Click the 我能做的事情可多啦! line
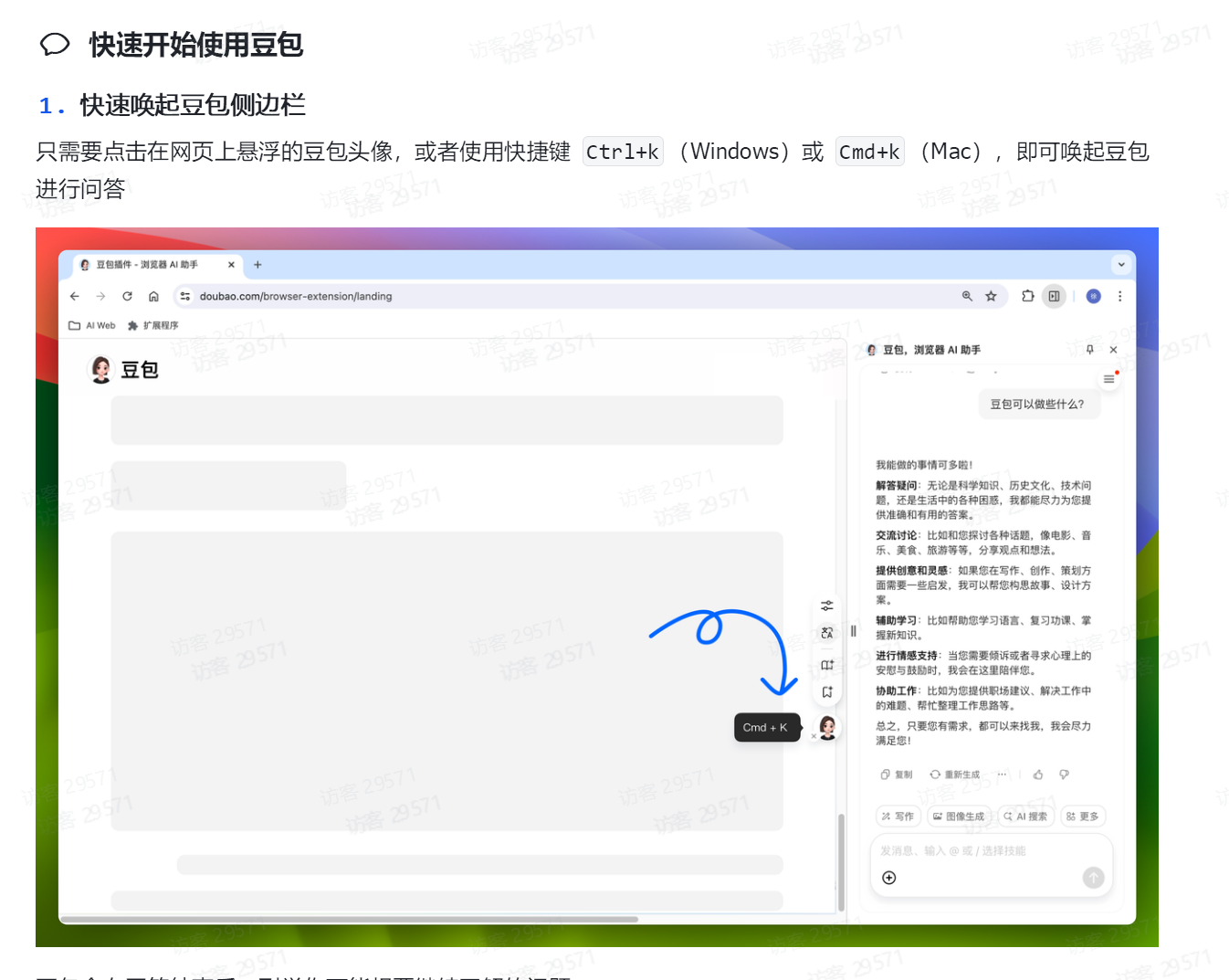 924,465
